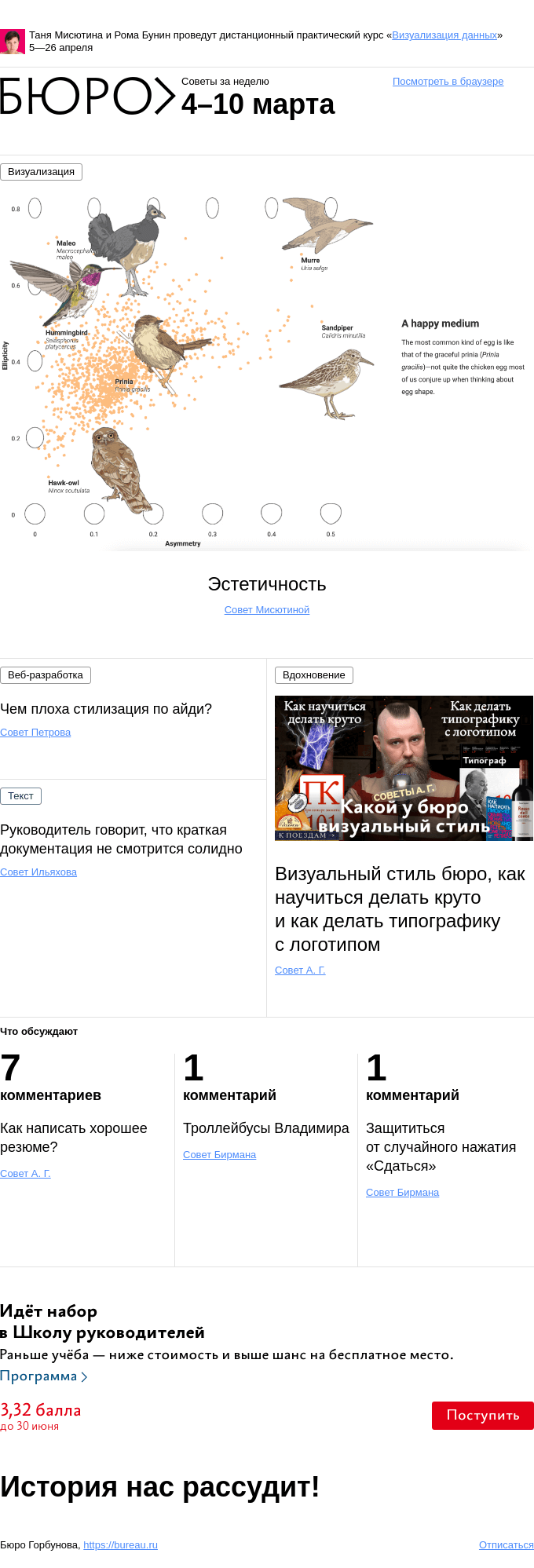Screen dimensions: 534x1568
Task: Open the 7 комментариев count
Action: [x=50, y=1078]
